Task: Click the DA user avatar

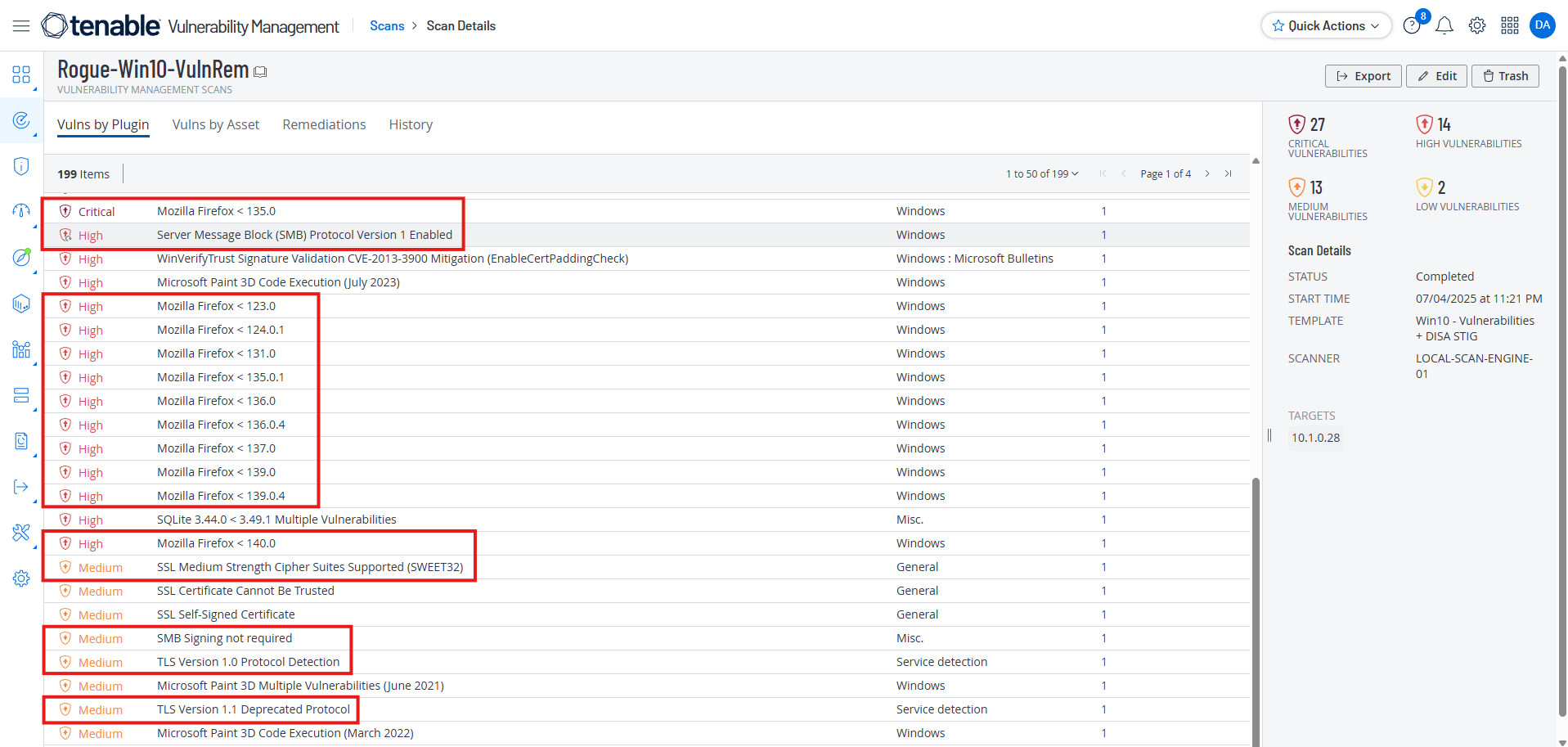Action: coord(1543,25)
